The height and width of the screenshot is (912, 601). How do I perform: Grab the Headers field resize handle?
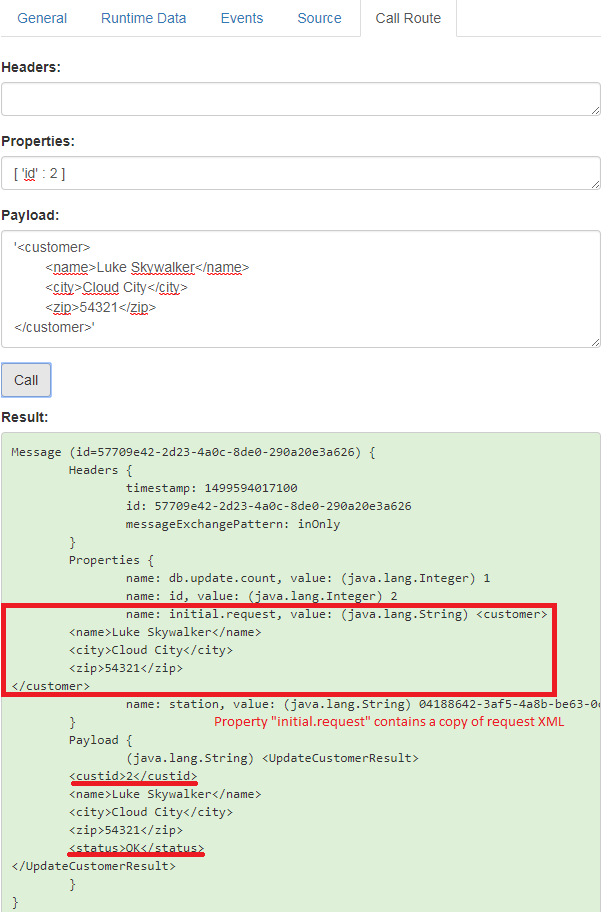595,110
